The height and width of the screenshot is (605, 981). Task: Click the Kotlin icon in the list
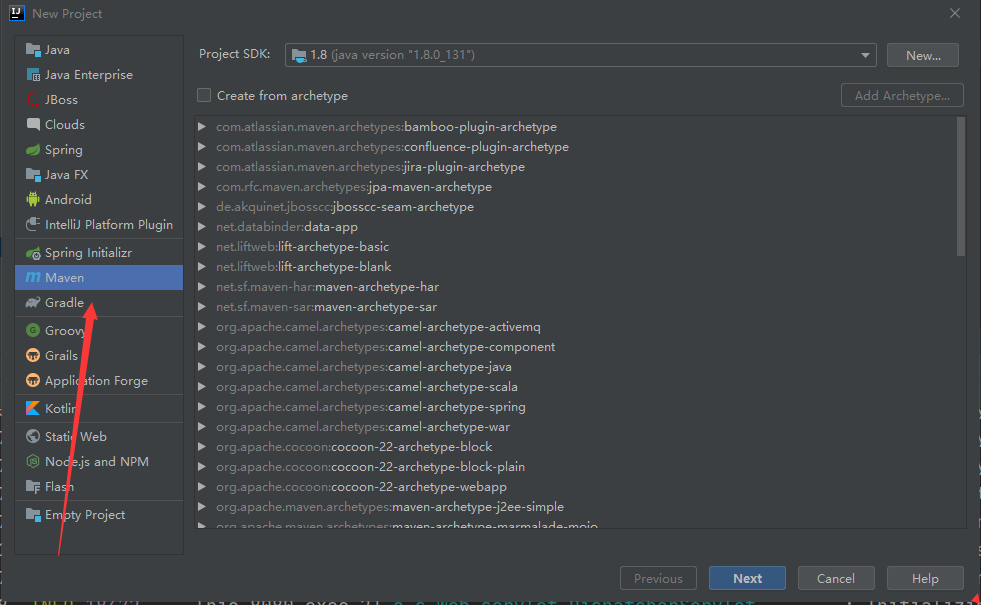pyautogui.click(x=33, y=409)
